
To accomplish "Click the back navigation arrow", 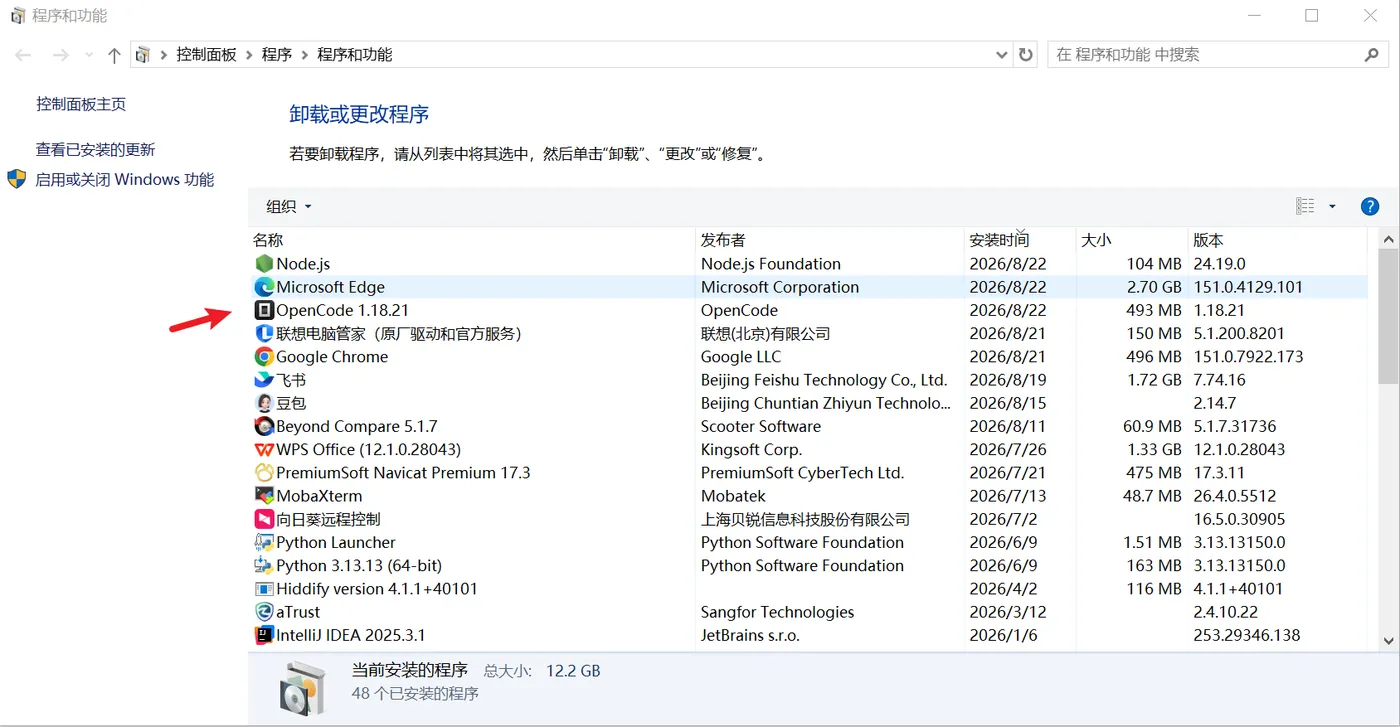I will [x=23, y=56].
